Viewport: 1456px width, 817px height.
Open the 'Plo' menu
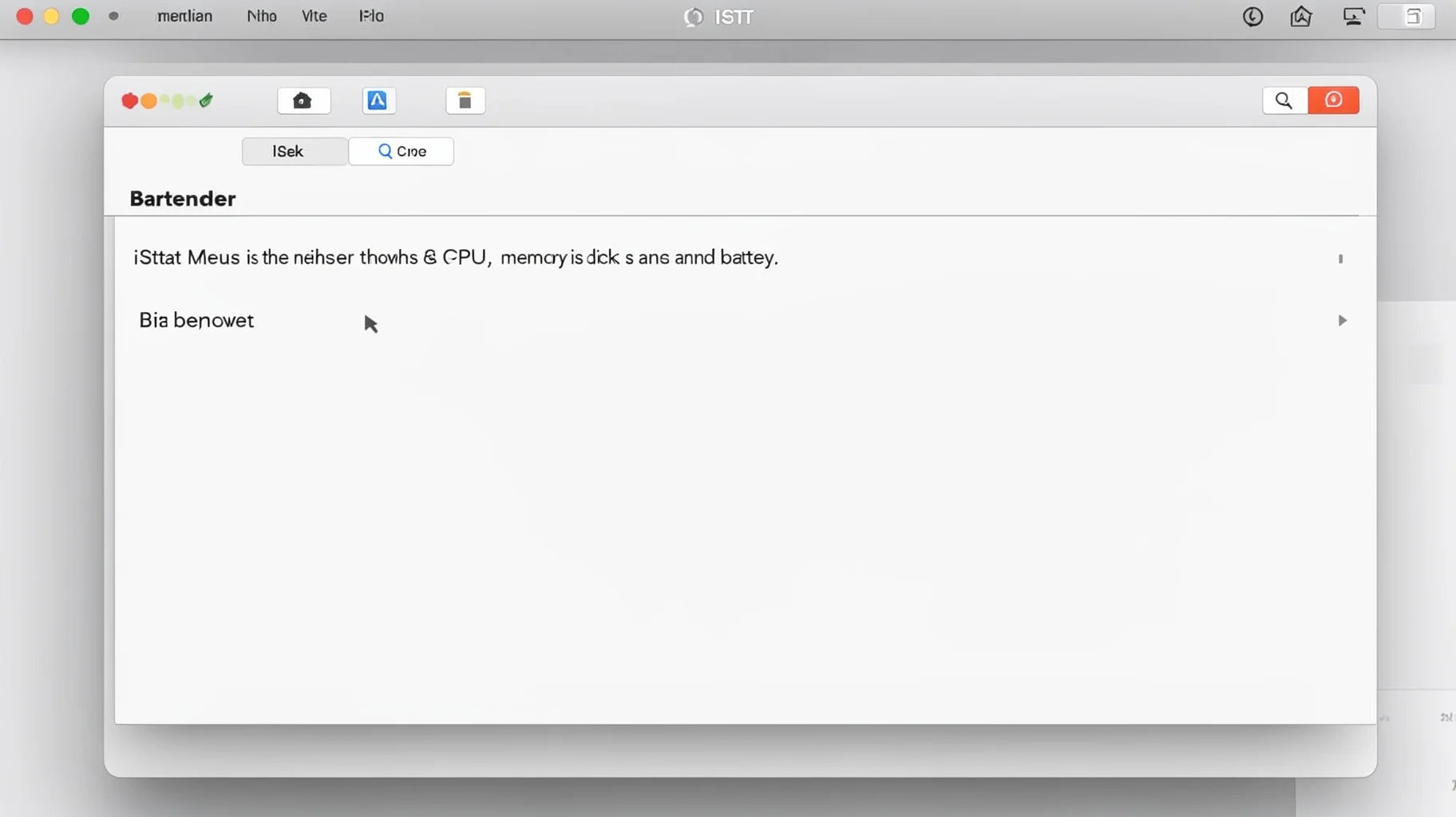pos(372,16)
